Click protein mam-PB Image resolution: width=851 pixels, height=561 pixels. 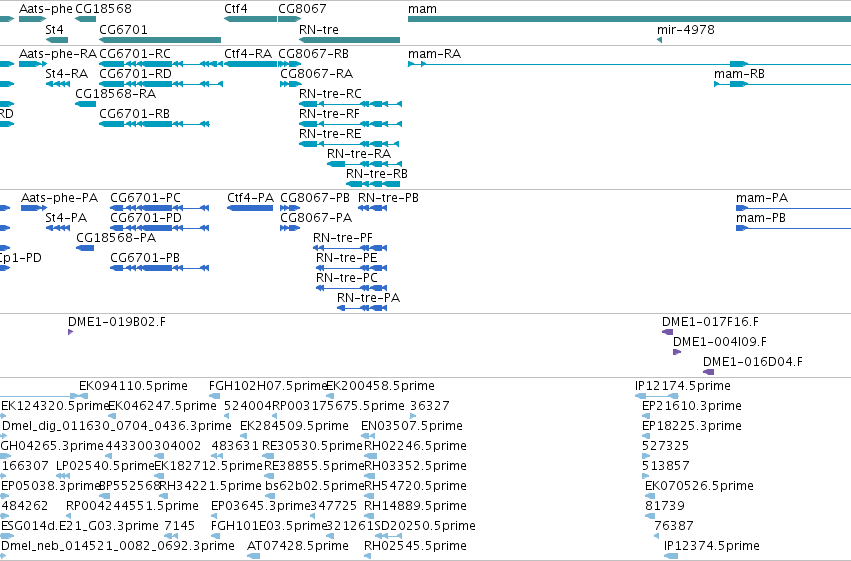793,228
